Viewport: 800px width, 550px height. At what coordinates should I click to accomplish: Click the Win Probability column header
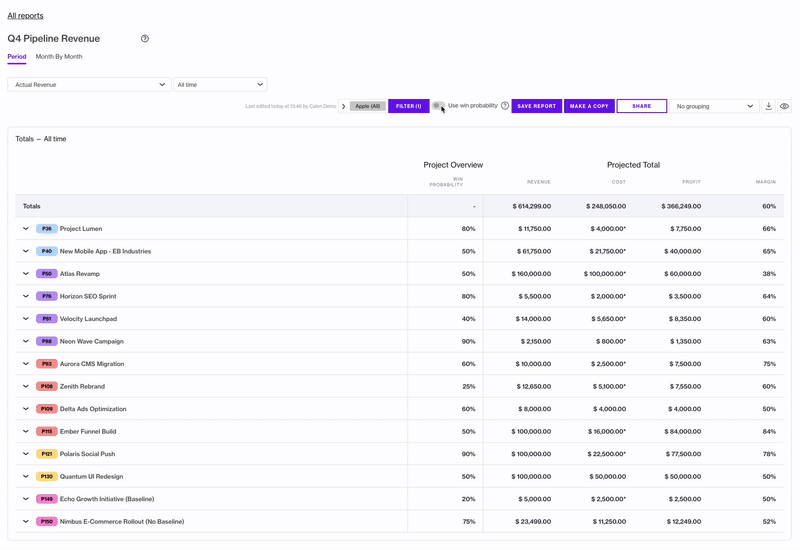tap(446, 182)
